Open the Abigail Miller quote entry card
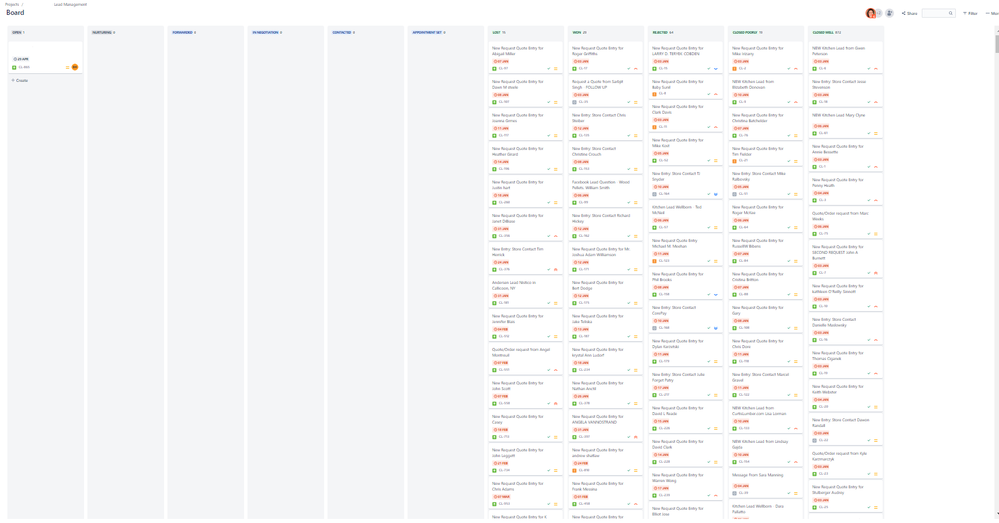The height and width of the screenshot is (523, 999). tap(526, 57)
